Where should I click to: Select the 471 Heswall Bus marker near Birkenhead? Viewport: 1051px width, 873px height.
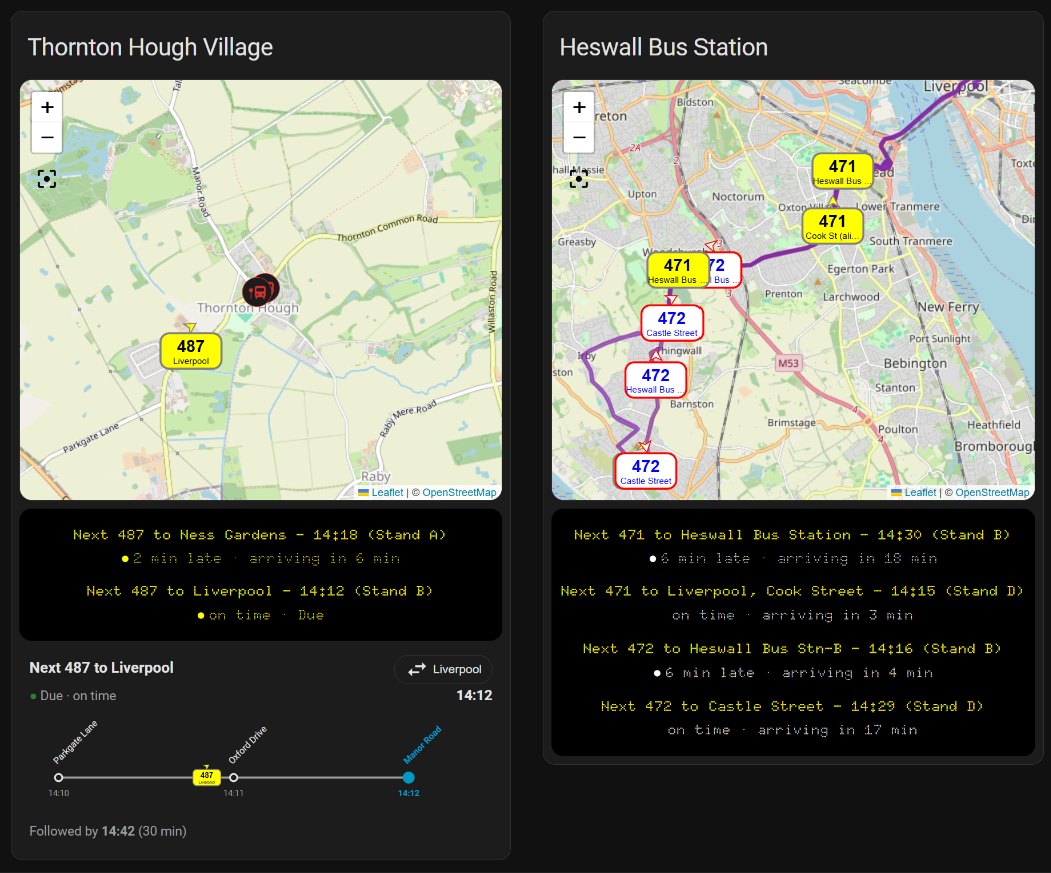click(843, 171)
